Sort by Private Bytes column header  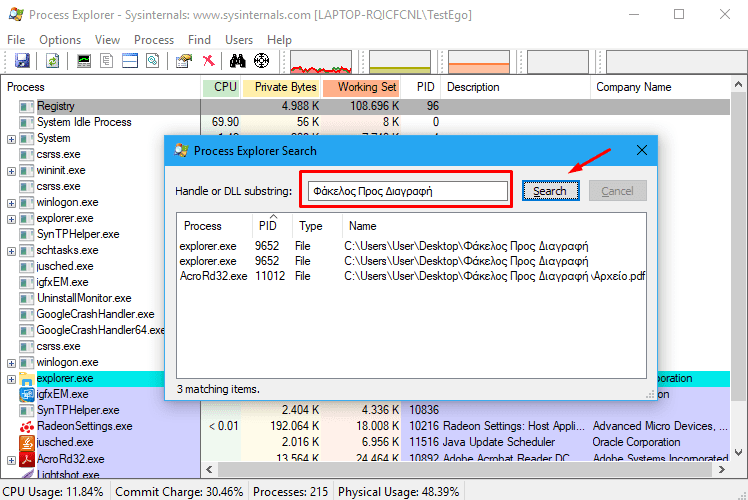[x=281, y=87]
